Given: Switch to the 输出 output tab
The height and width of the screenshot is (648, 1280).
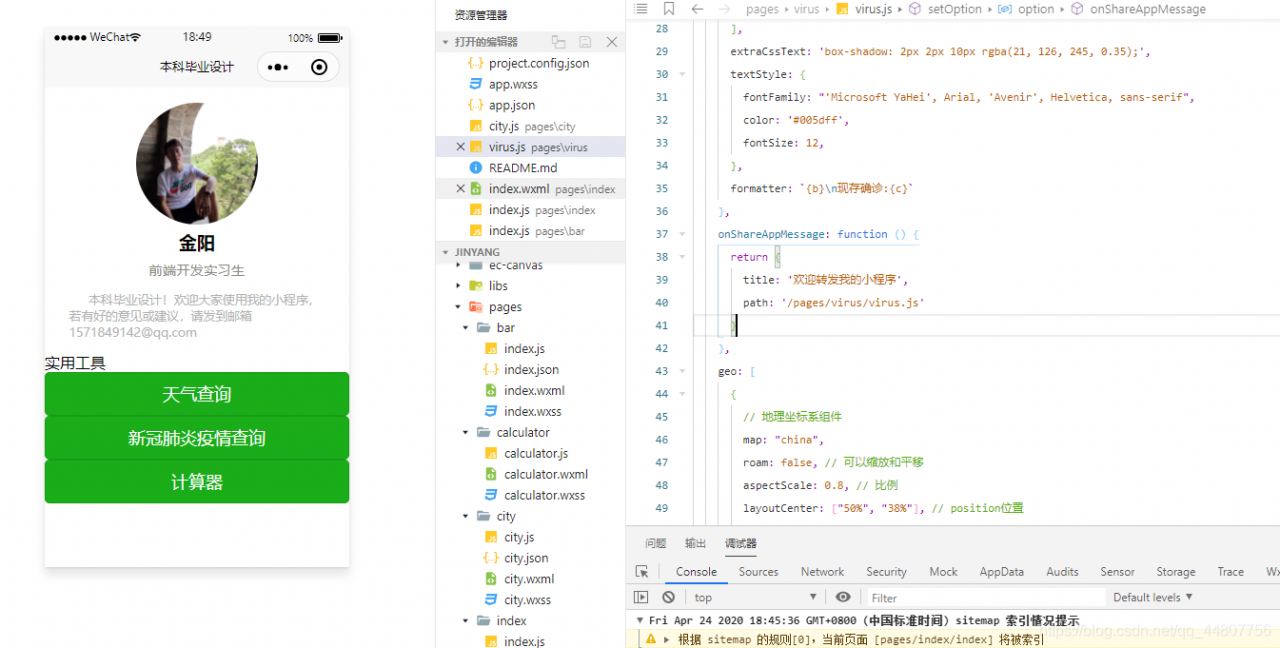Looking at the screenshot, I should point(695,544).
